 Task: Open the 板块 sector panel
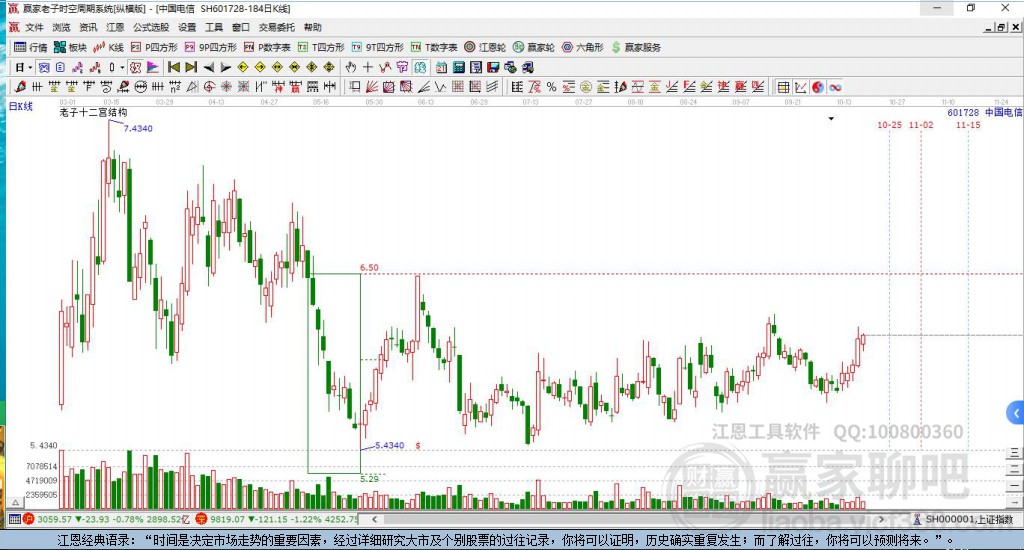tap(70, 47)
